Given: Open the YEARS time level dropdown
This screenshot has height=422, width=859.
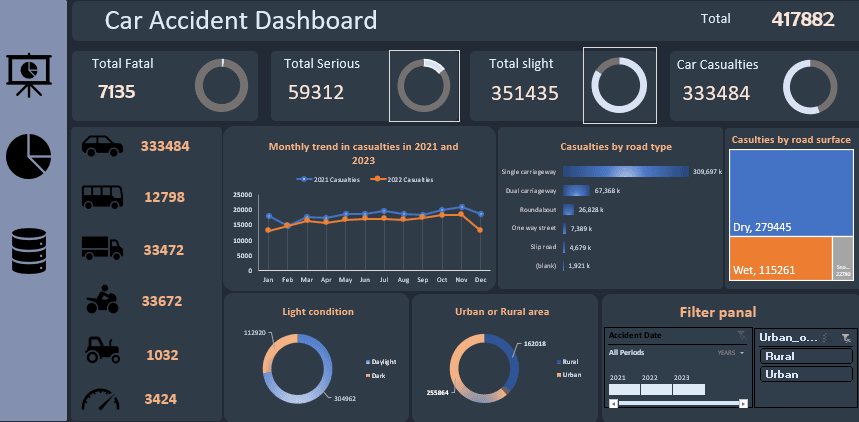Looking at the screenshot, I should pyautogui.click(x=731, y=353).
